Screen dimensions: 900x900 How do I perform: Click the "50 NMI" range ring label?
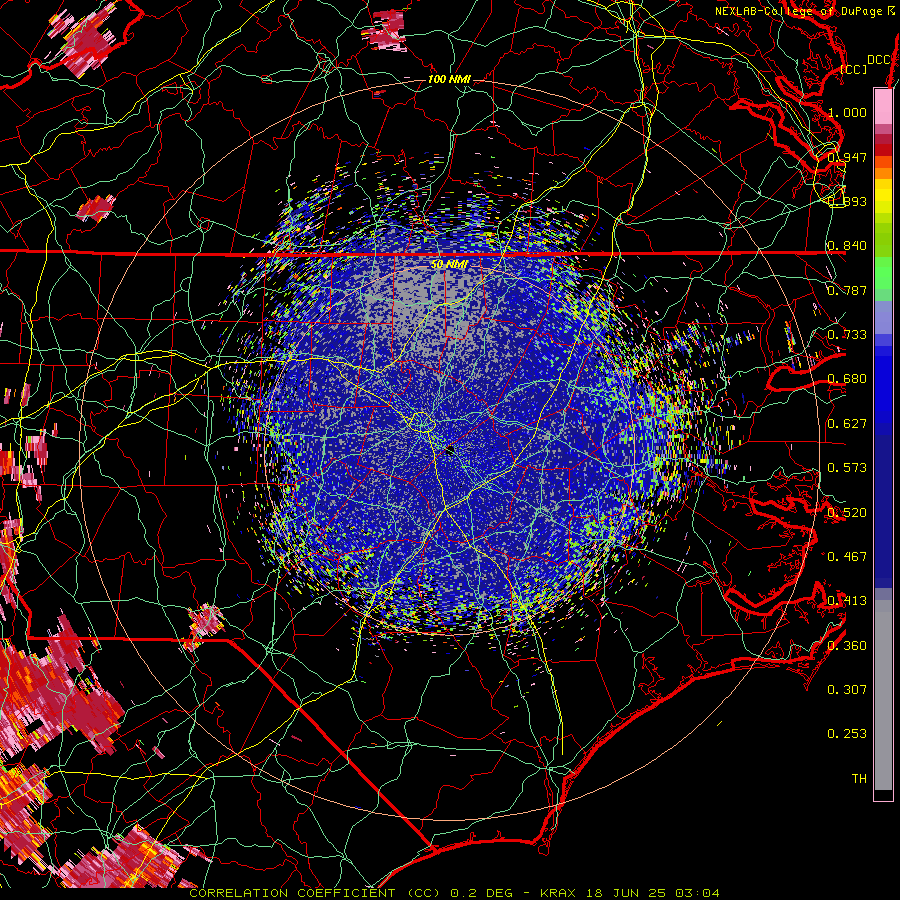click(449, 265)
